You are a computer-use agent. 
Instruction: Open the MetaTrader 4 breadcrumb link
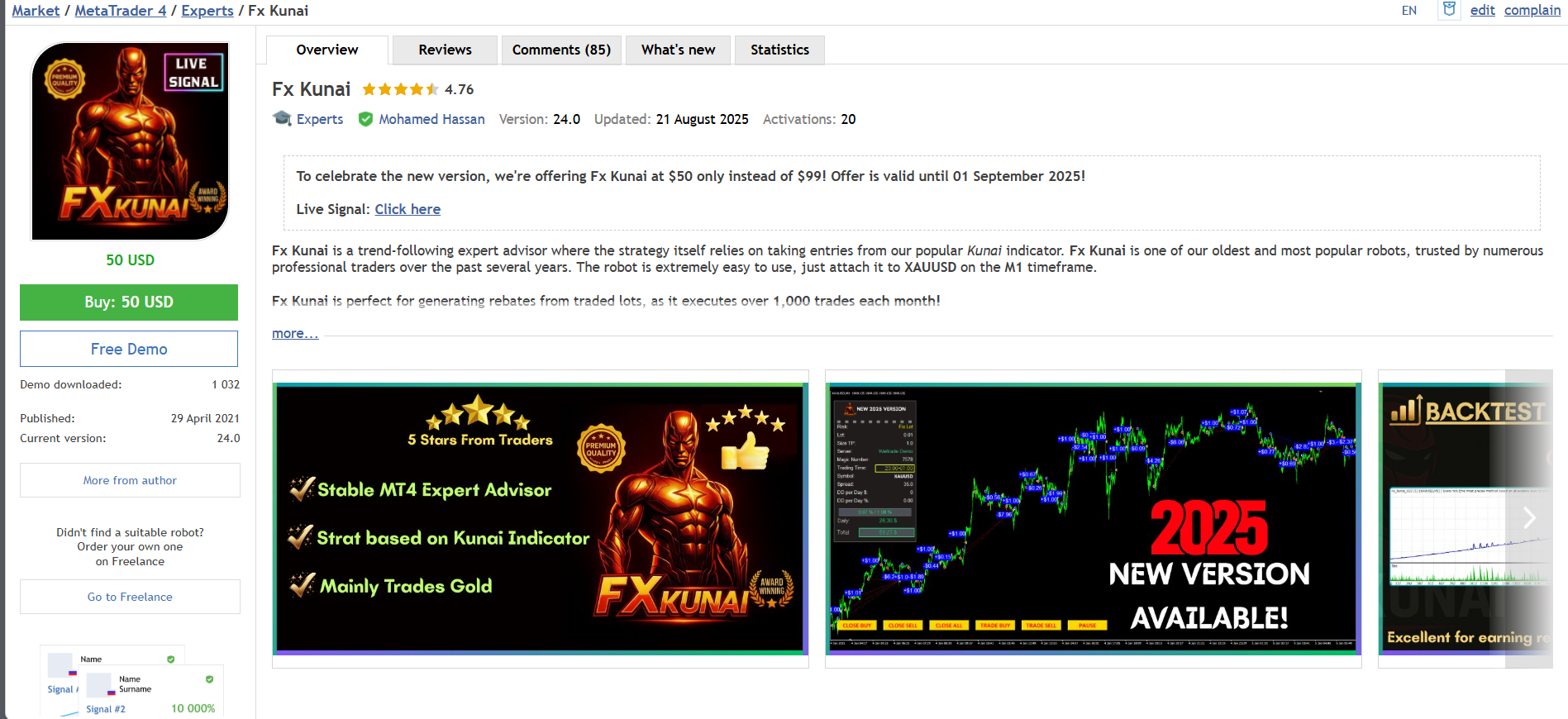pos(121,11)
